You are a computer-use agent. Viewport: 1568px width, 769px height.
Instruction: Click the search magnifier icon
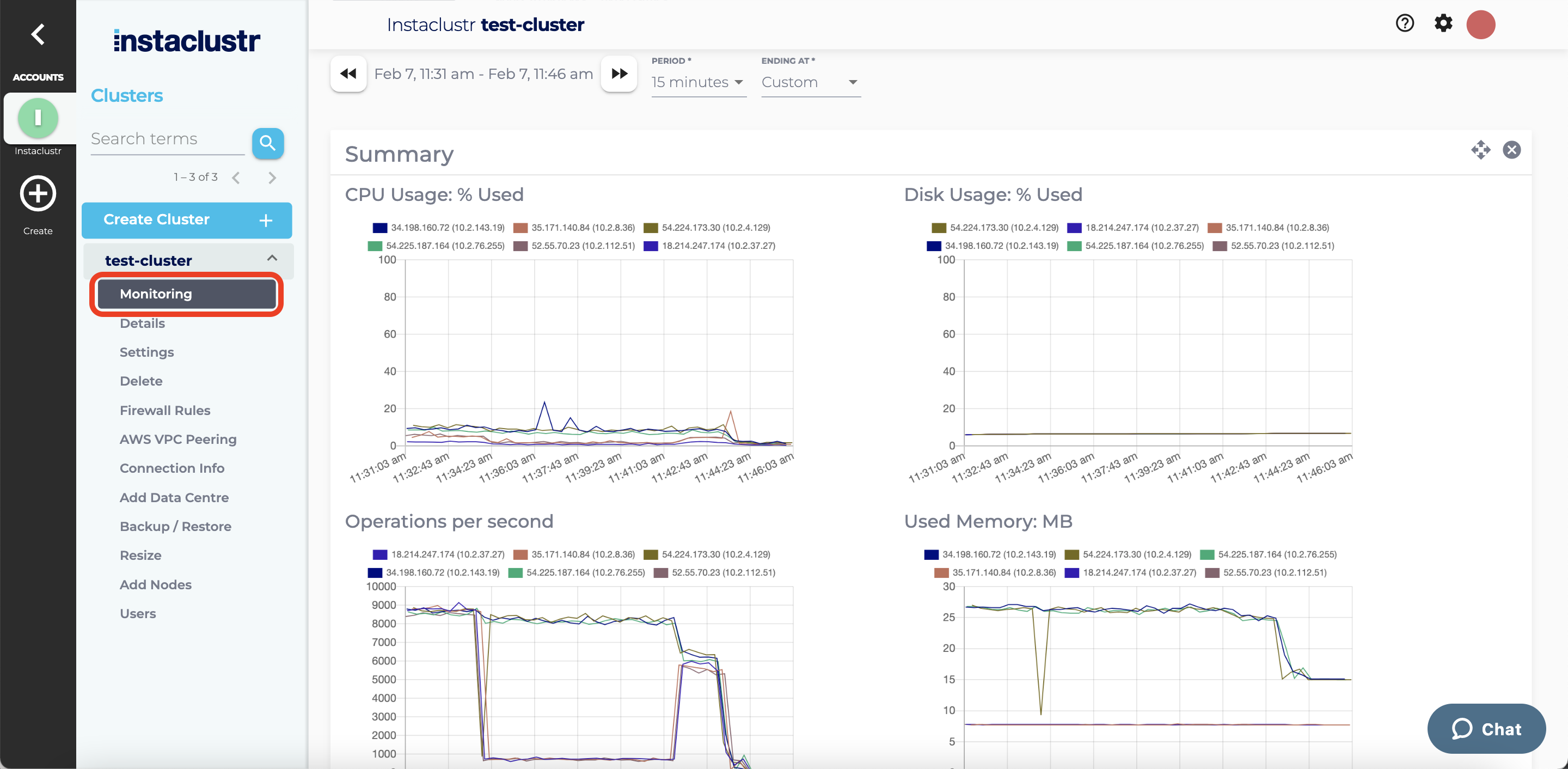pos(268,143)
